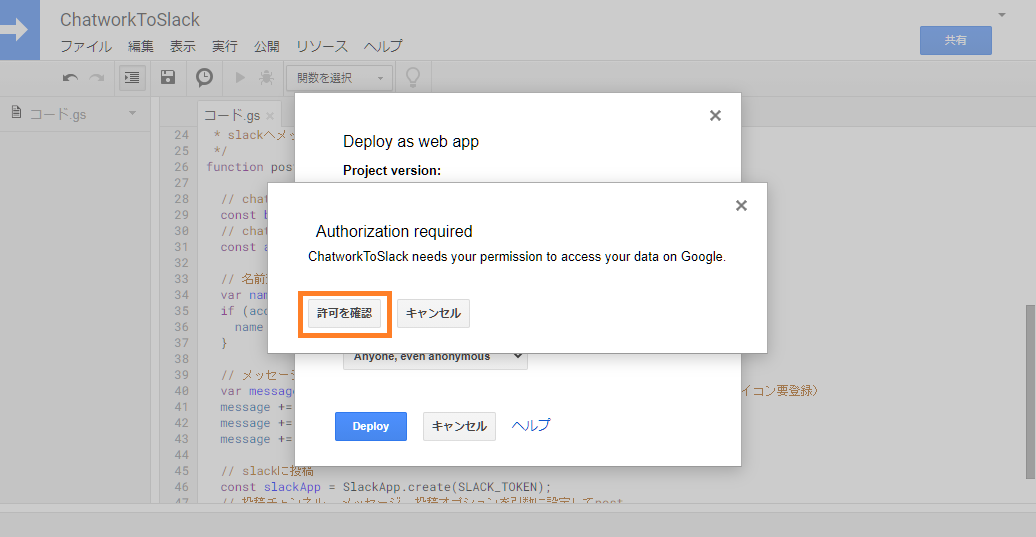
Task: Expand the コード.gs file options arrow
Action: [132, 113]
